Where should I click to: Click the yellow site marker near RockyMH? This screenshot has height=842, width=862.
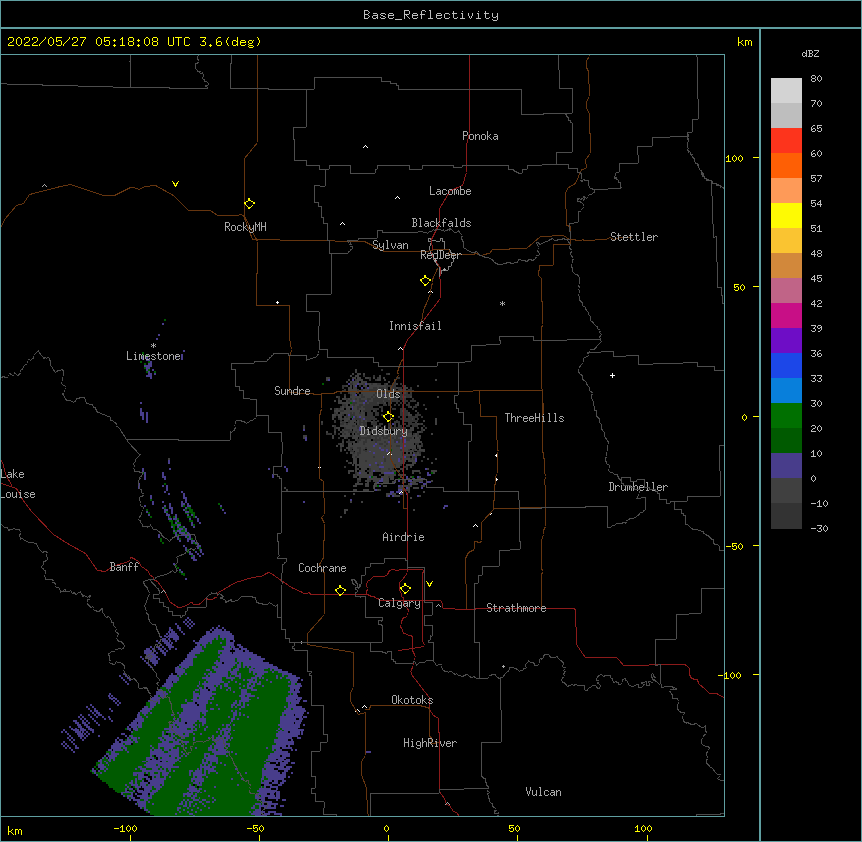coord(250,204)
